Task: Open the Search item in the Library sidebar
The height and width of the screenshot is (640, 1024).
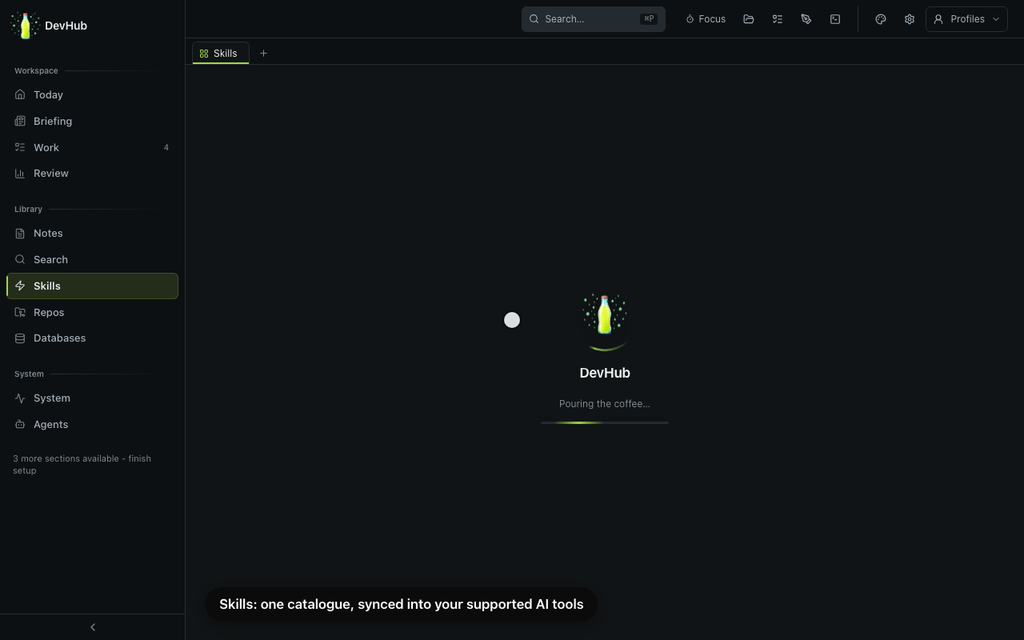Action: 92,259
